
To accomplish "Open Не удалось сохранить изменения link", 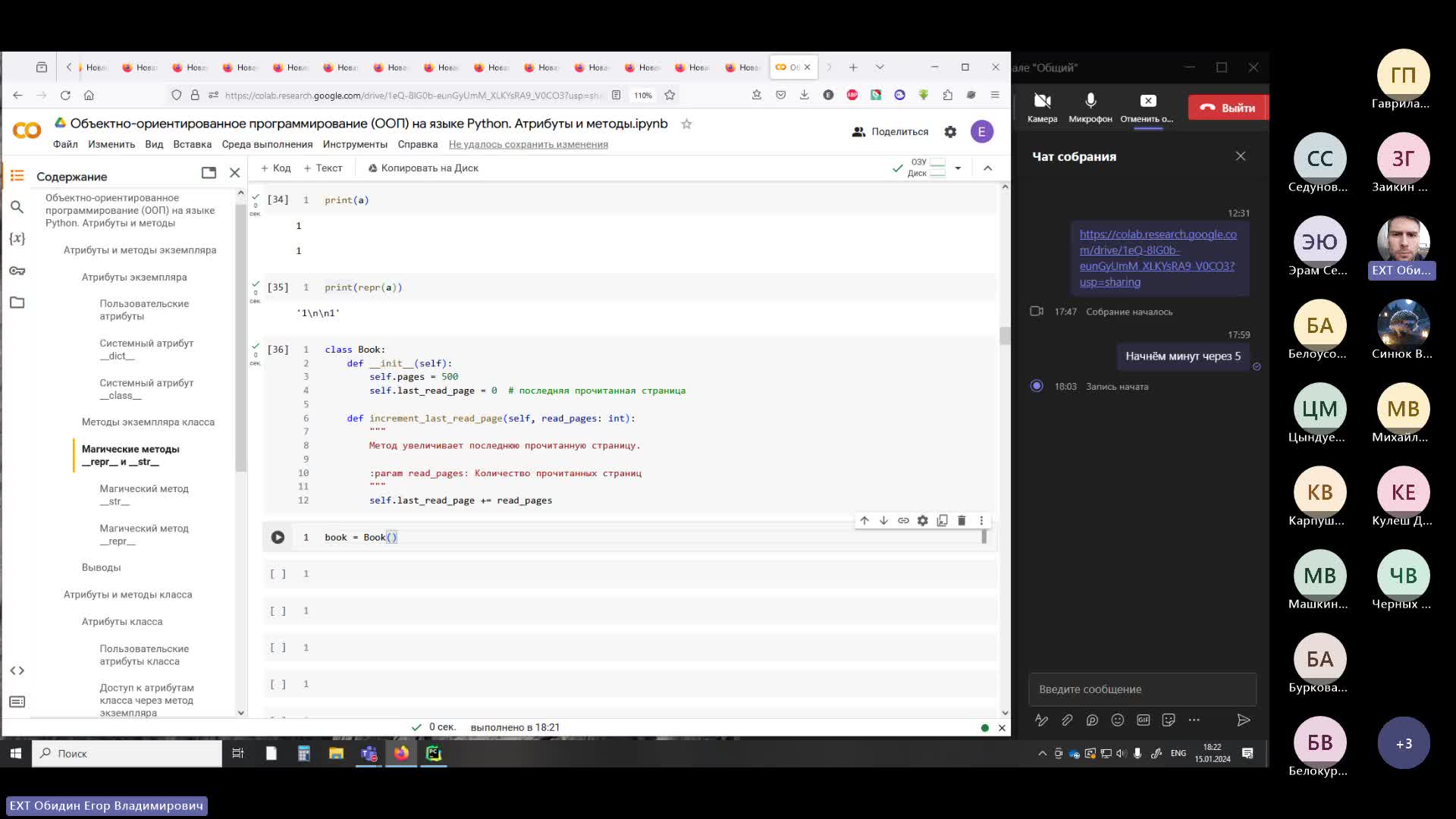I will click(x=529, y=144).
